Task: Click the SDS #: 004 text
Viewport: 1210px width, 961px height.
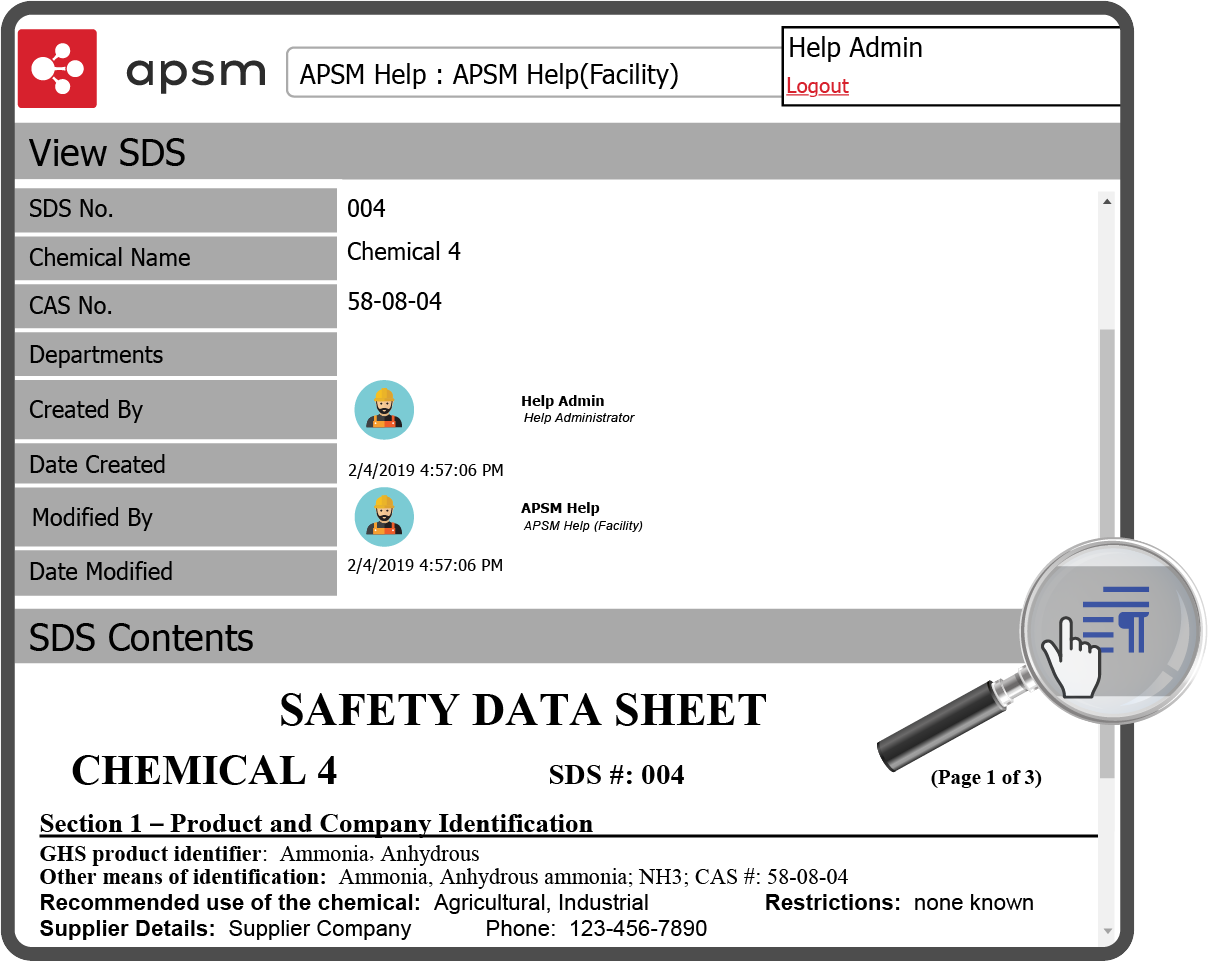Action: pyautogui.click(x=617, y=775)
